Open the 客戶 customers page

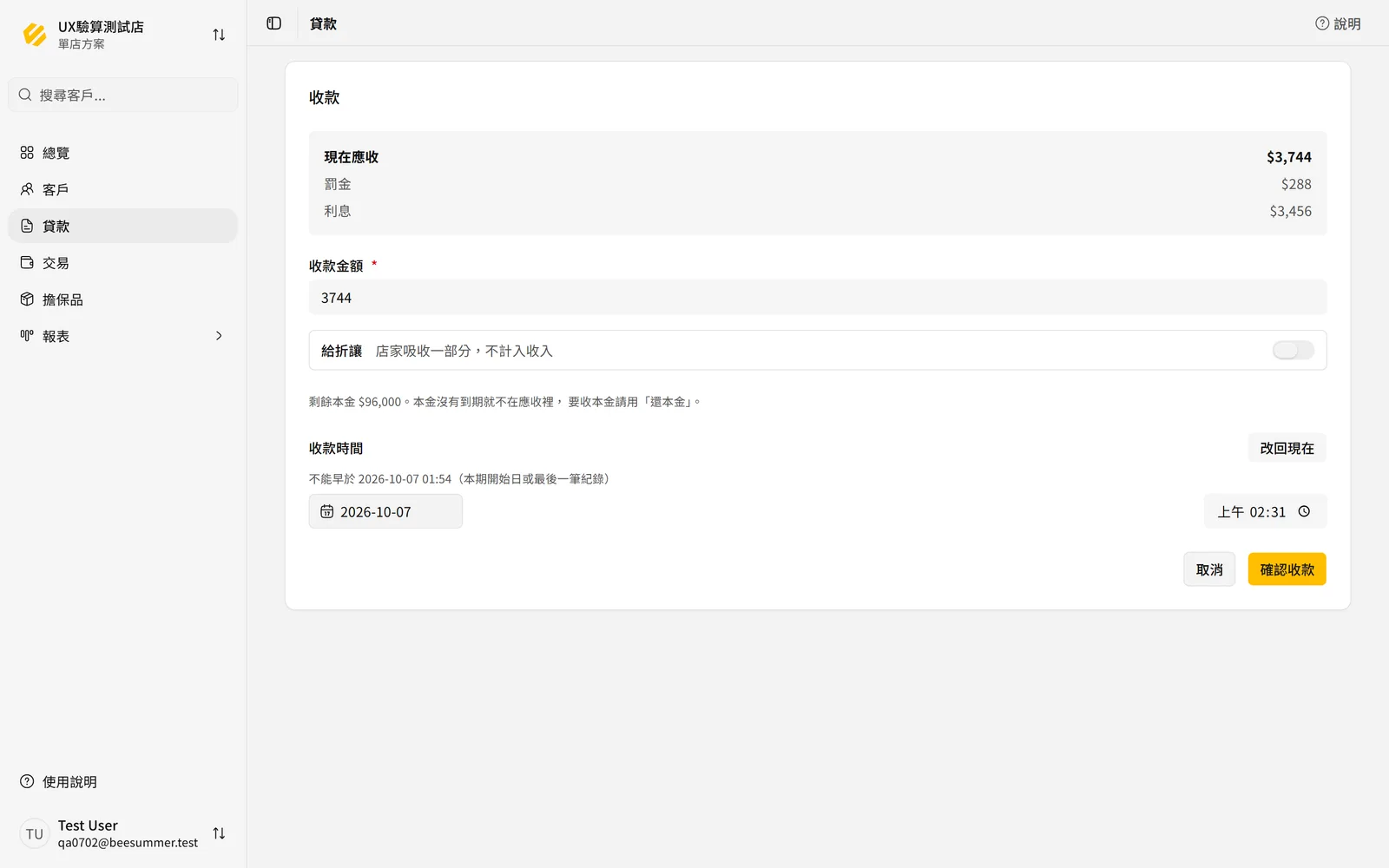point(122,189)
